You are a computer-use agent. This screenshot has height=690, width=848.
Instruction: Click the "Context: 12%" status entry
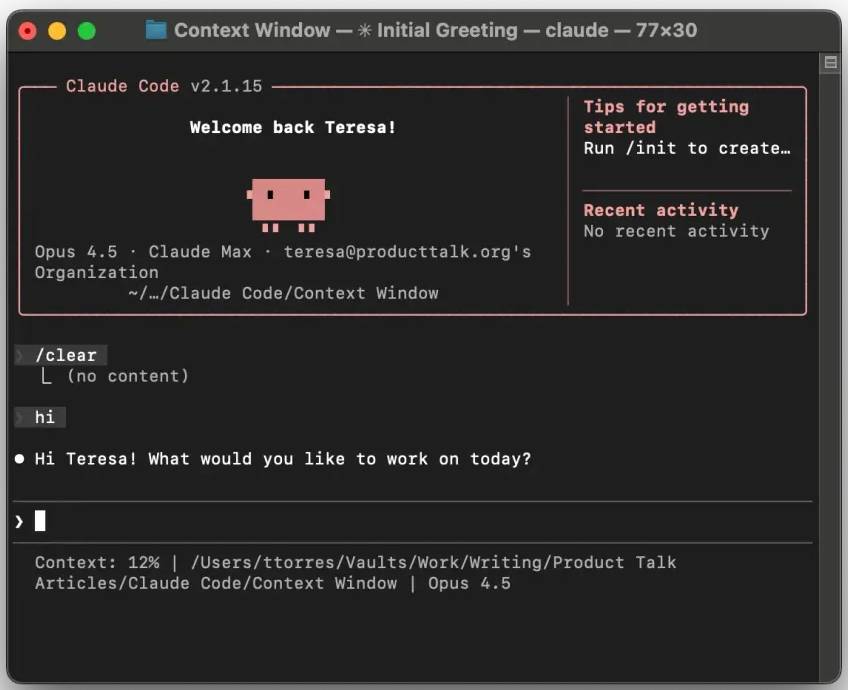pos(97,562)
